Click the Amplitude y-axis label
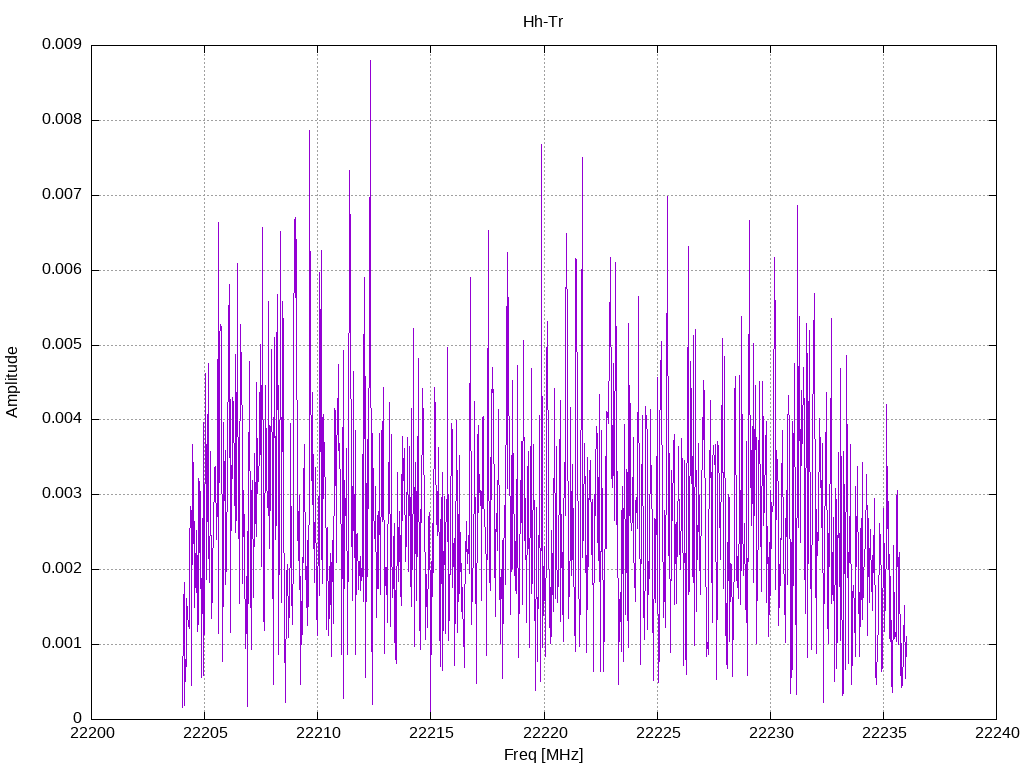Viewport: 1024px width, 768px height. click(x=12, y=382)
